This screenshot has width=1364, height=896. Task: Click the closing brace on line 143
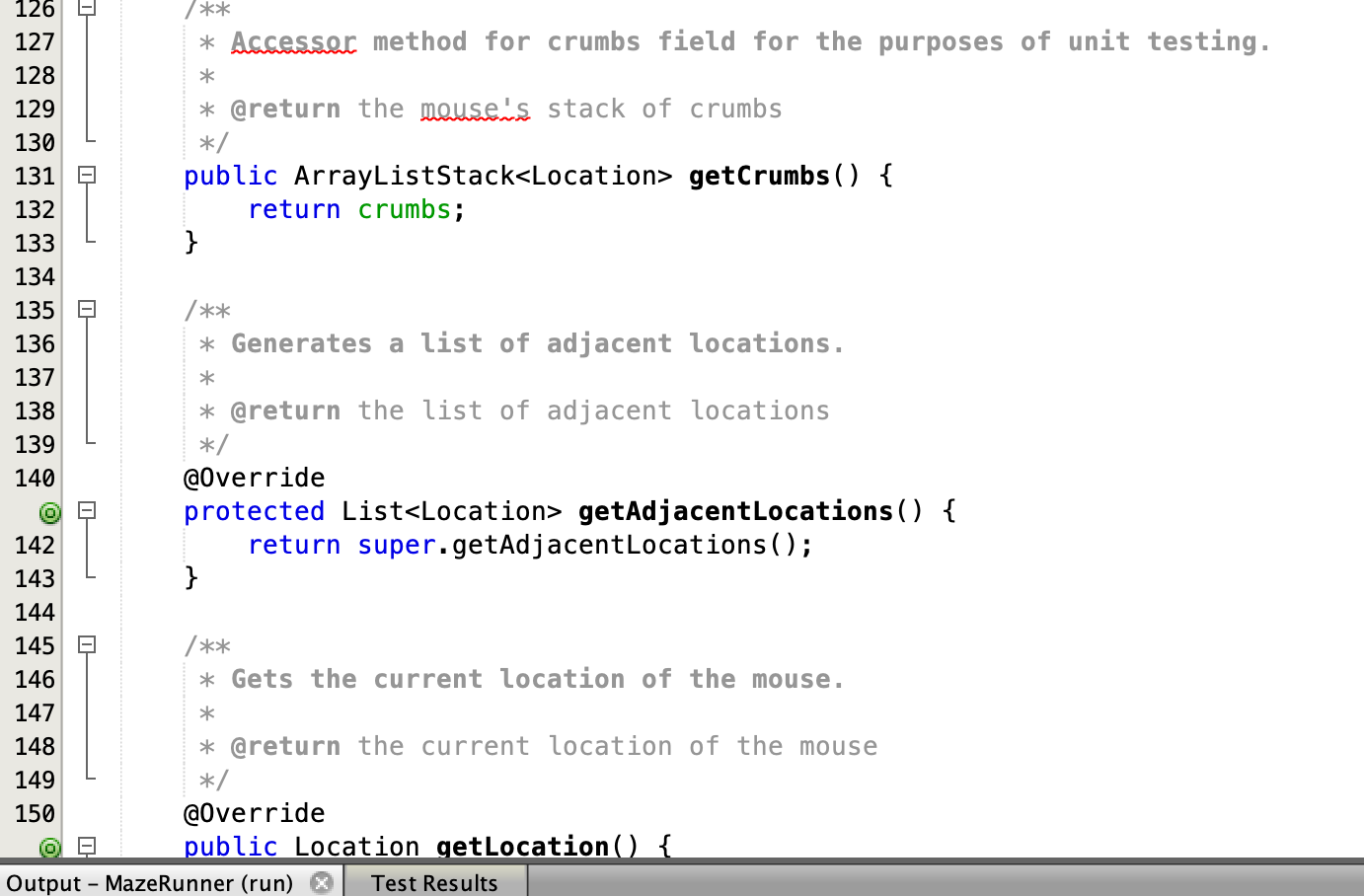(x=191, y=578)
